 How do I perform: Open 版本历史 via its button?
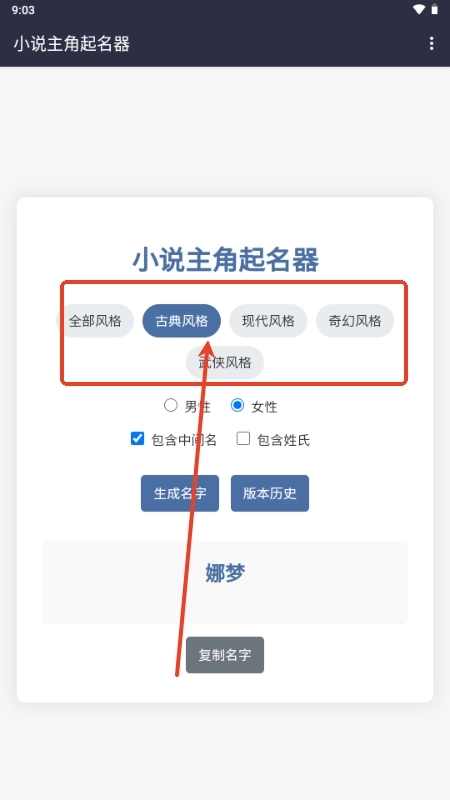[x=270, y=493]
